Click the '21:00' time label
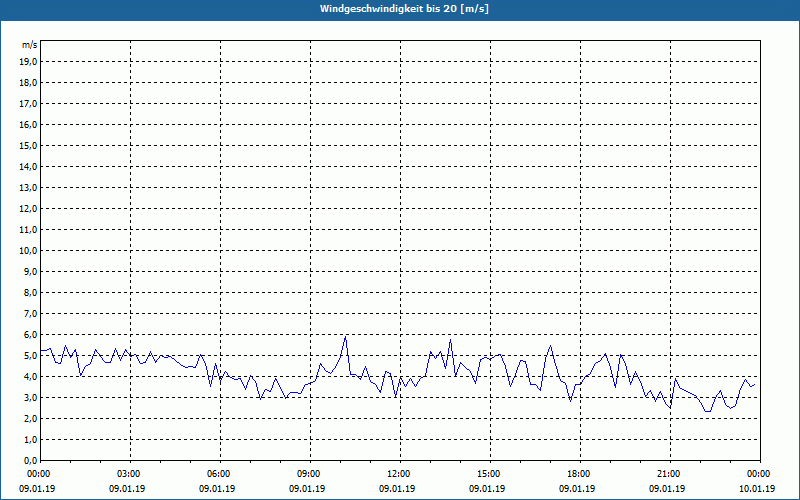The width and height of the screenshot is (800, 500). [x=670, y=474]
